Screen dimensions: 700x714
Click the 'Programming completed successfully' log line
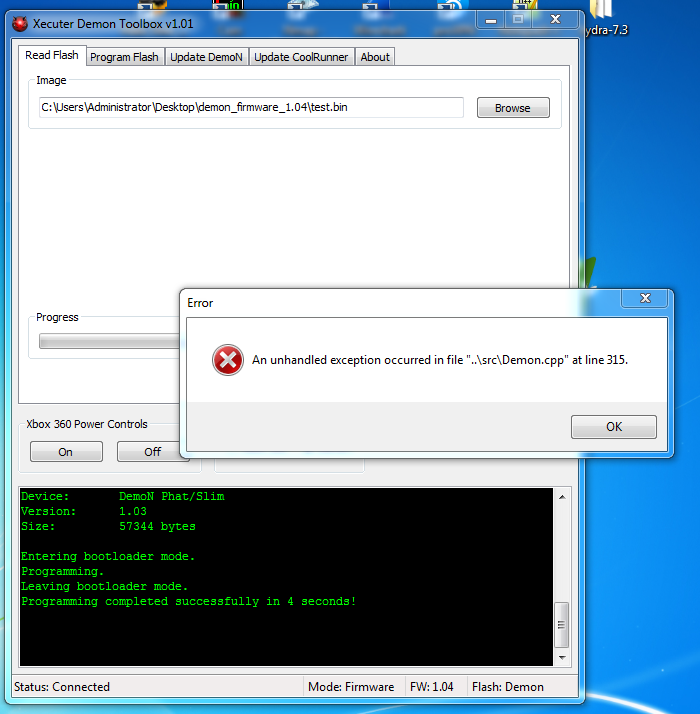(x=189, y=602)
